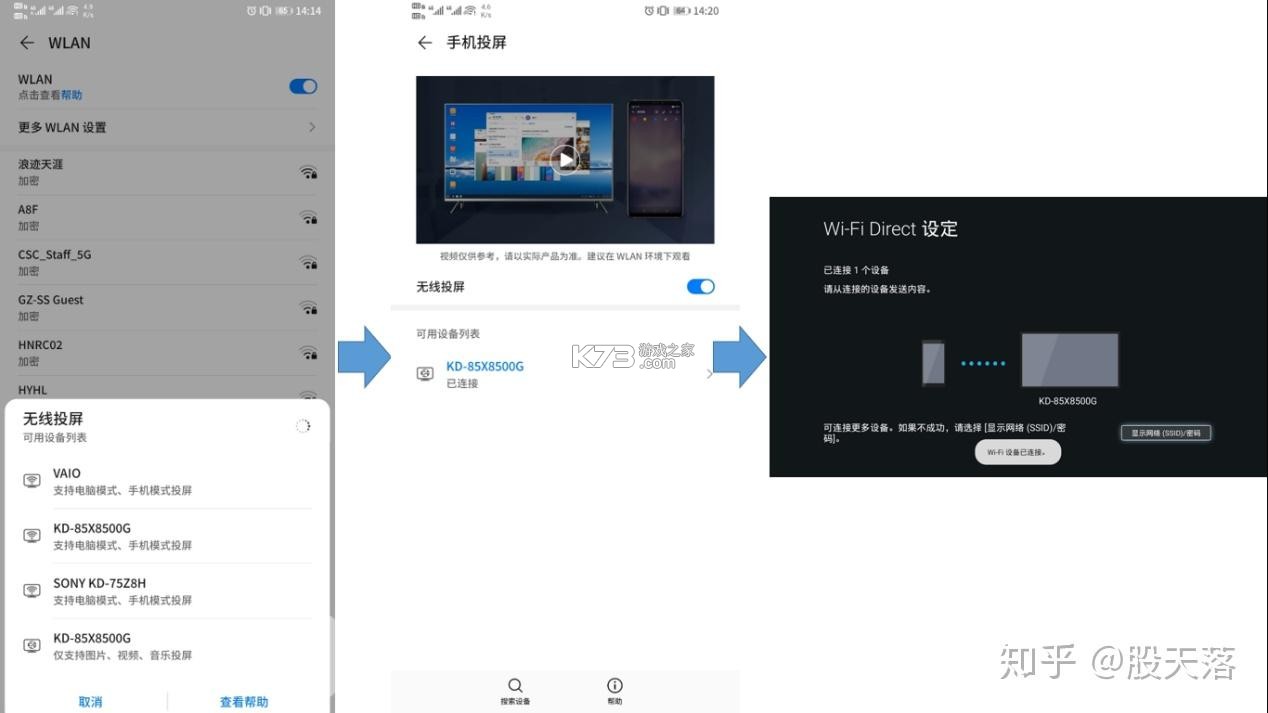Image resolution: width=1268 pixels, height=713 pixels.
Task: Tap the alarm icon in left status bar
Action: pos(251,11)
